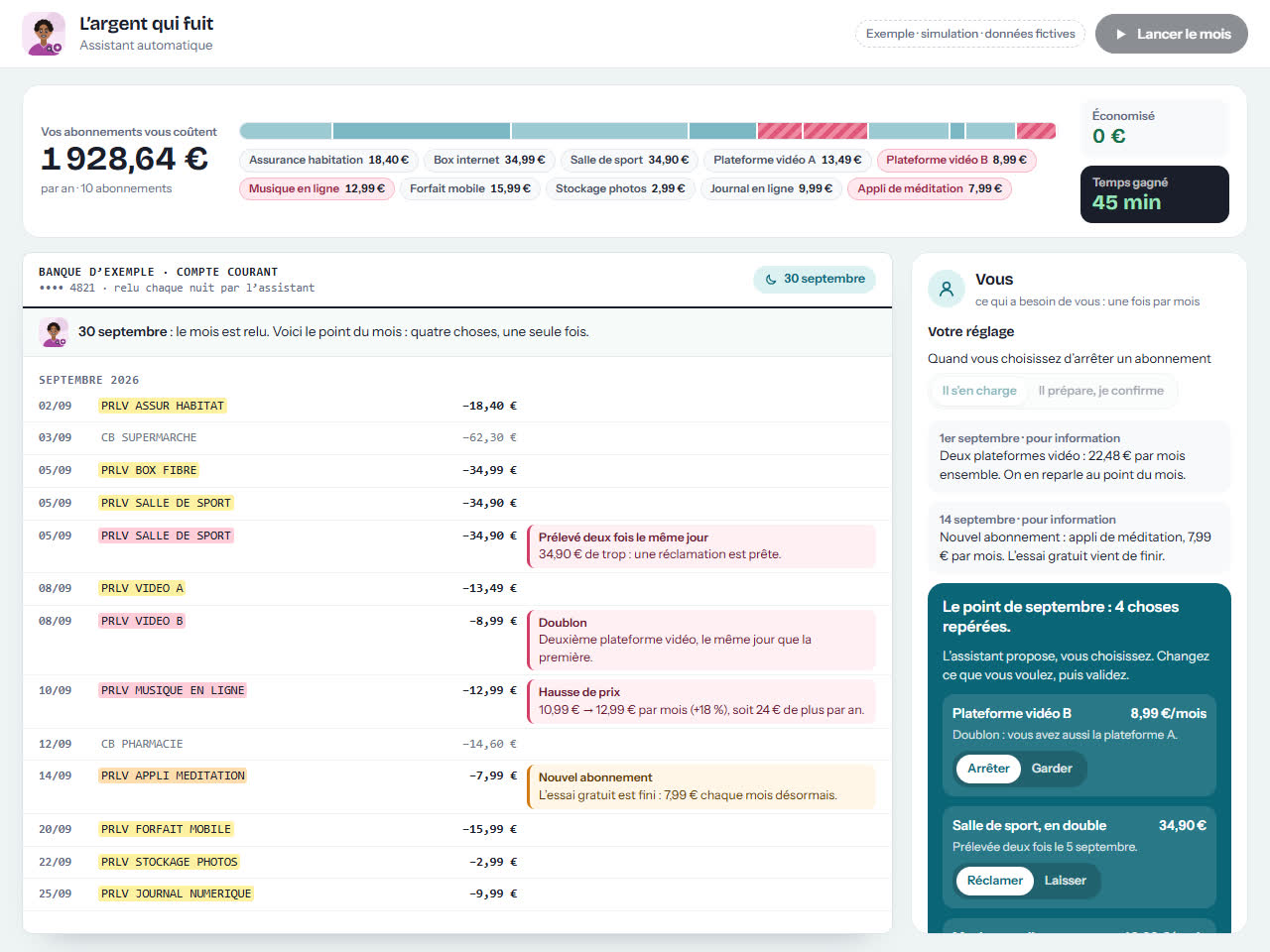Viewport: 1270px width, 952px height.
Task: Choose Arrêter for Plateforme vidéo B
Action: 988,769
